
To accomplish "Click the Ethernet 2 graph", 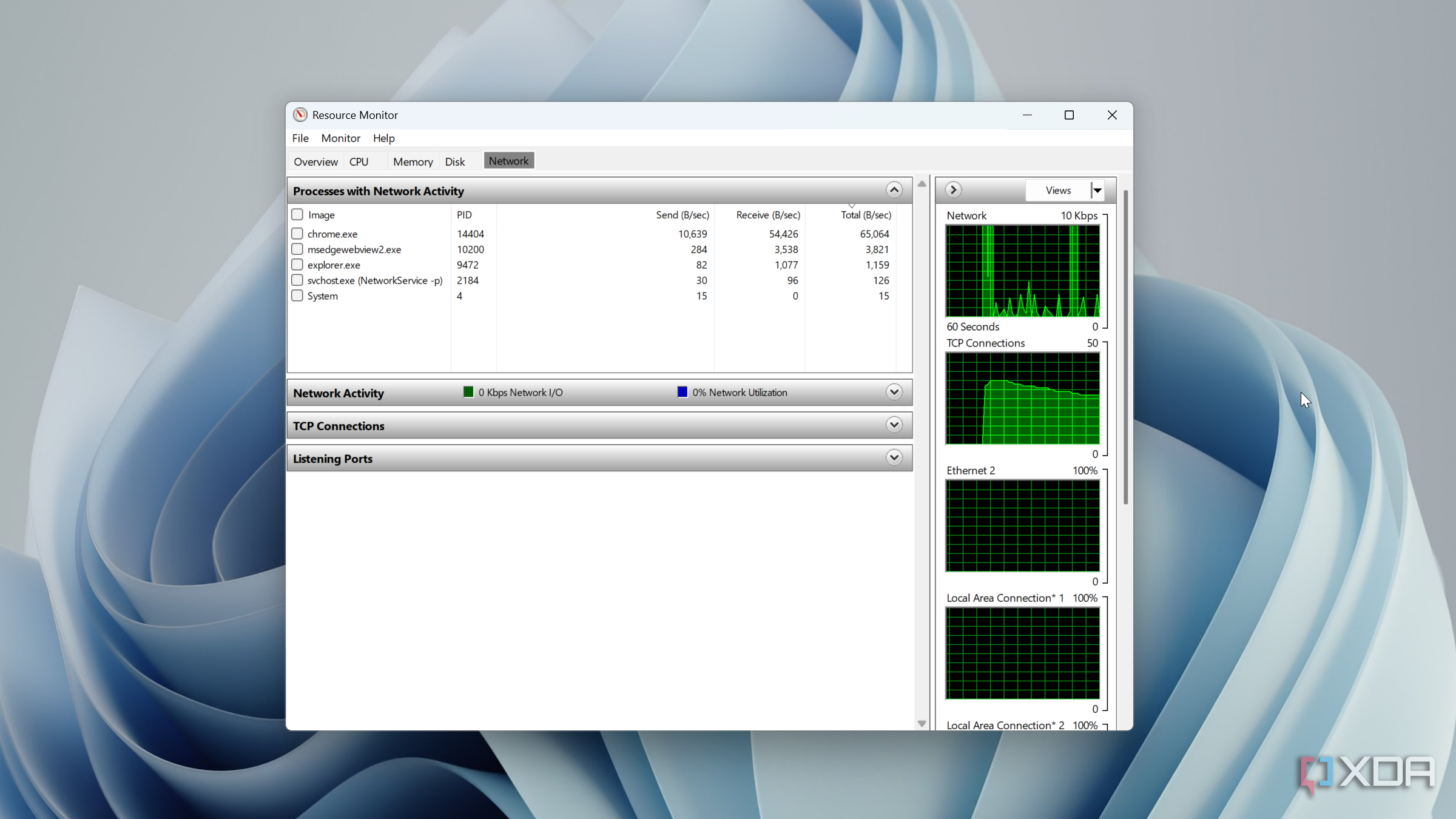I will pyautogui.click(x=1023, y=526).
